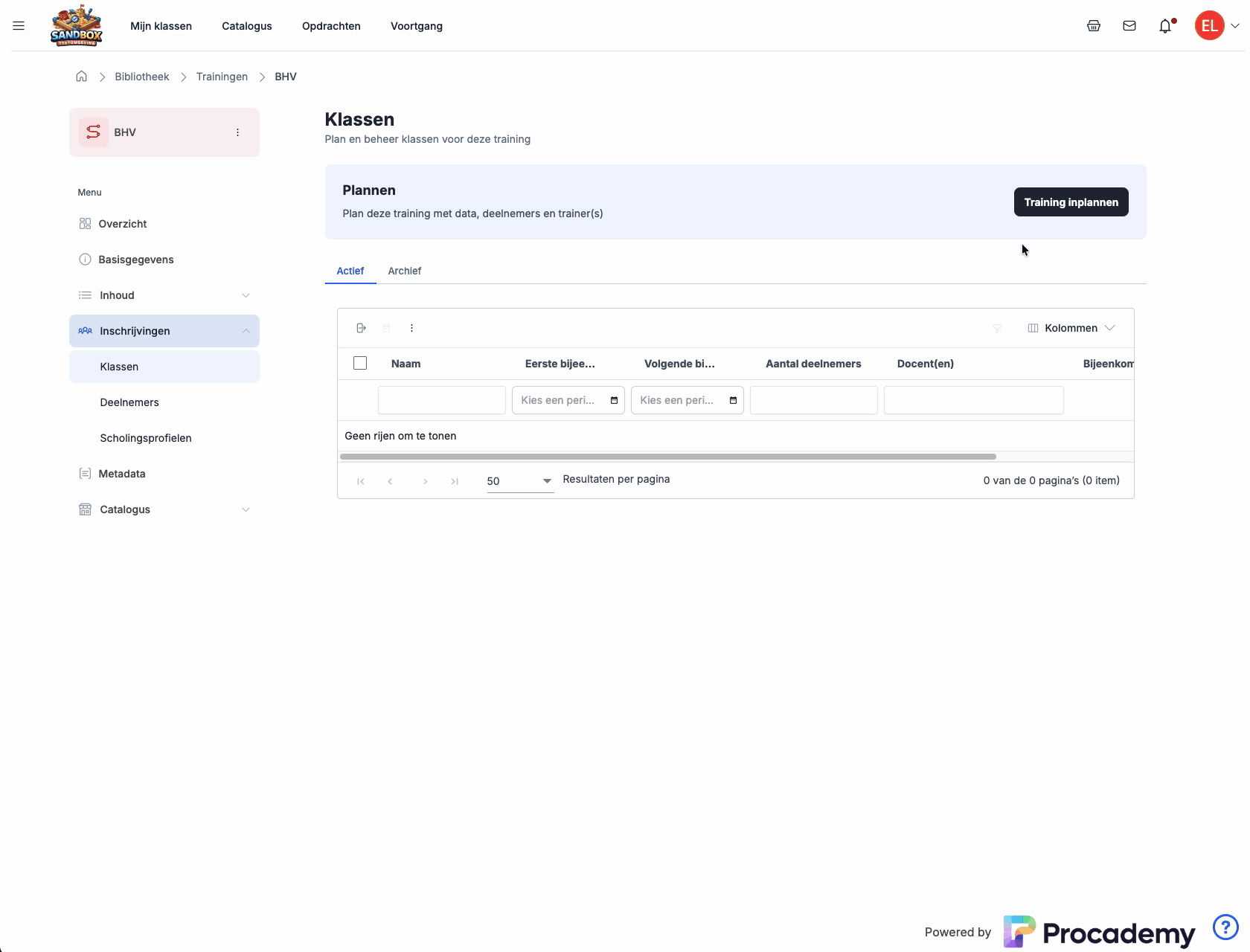Open Voortgang in the top navigation

[x=416, y=26]
